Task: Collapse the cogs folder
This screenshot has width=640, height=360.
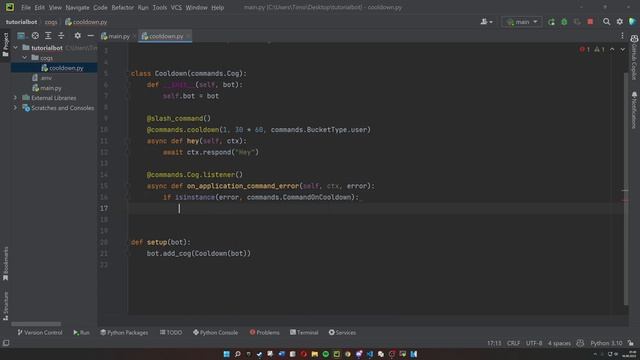Action: coord(24,58)
